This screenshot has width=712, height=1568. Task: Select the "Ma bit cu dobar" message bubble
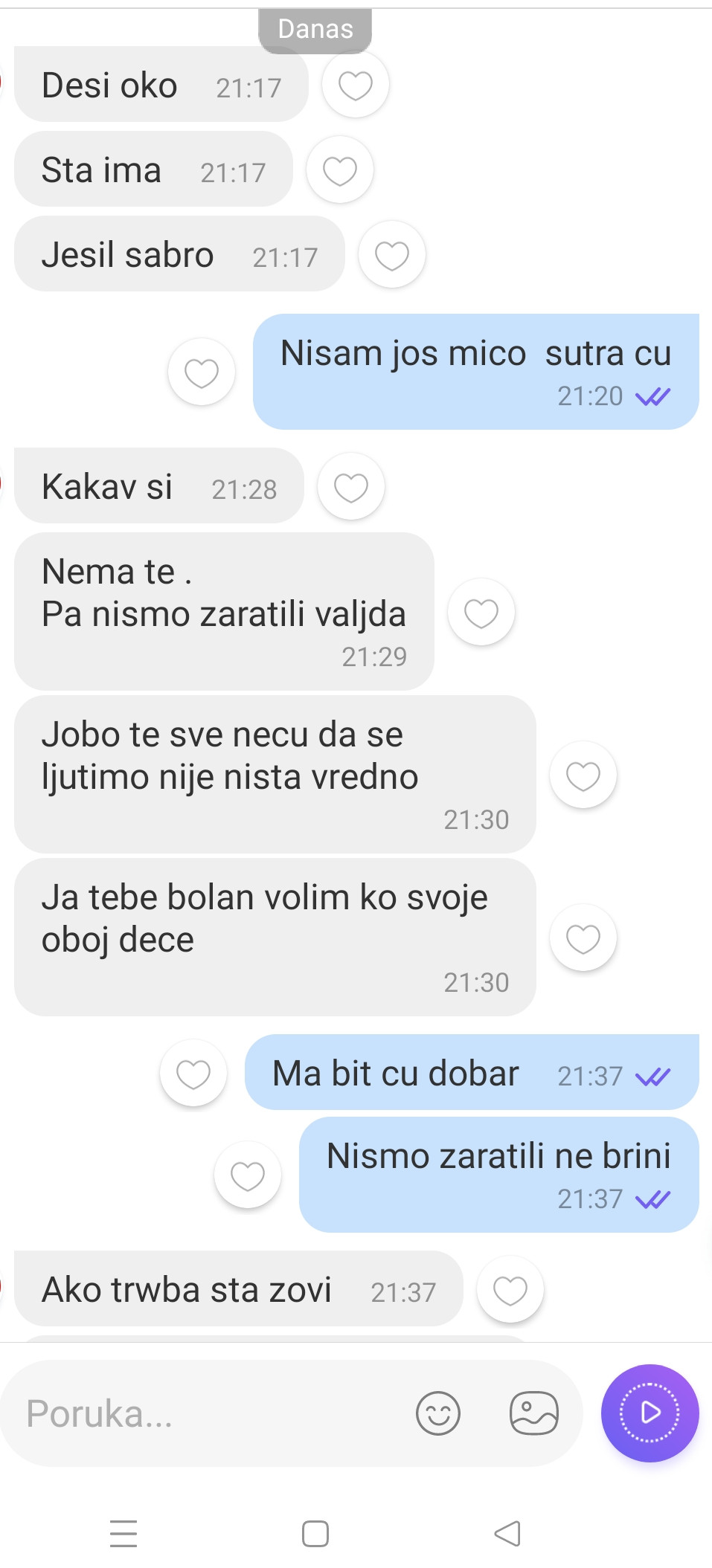coord(472,1072)
